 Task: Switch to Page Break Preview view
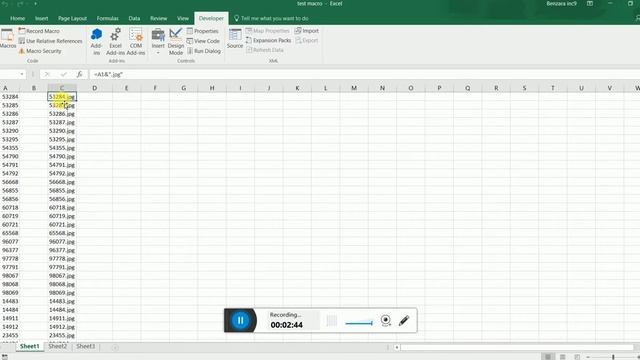tap(577, 357)
